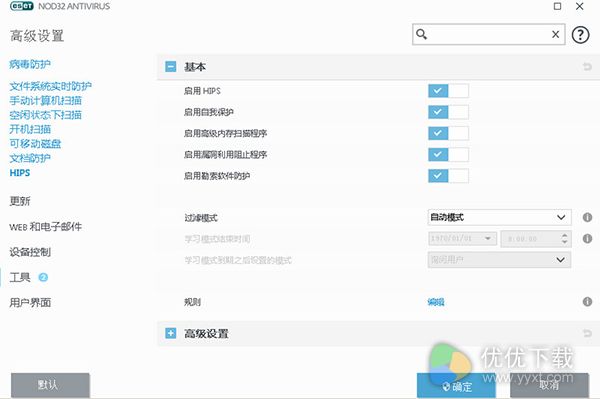
Task: Open dropdown for mode after learning expires
Action: [499, 260]
